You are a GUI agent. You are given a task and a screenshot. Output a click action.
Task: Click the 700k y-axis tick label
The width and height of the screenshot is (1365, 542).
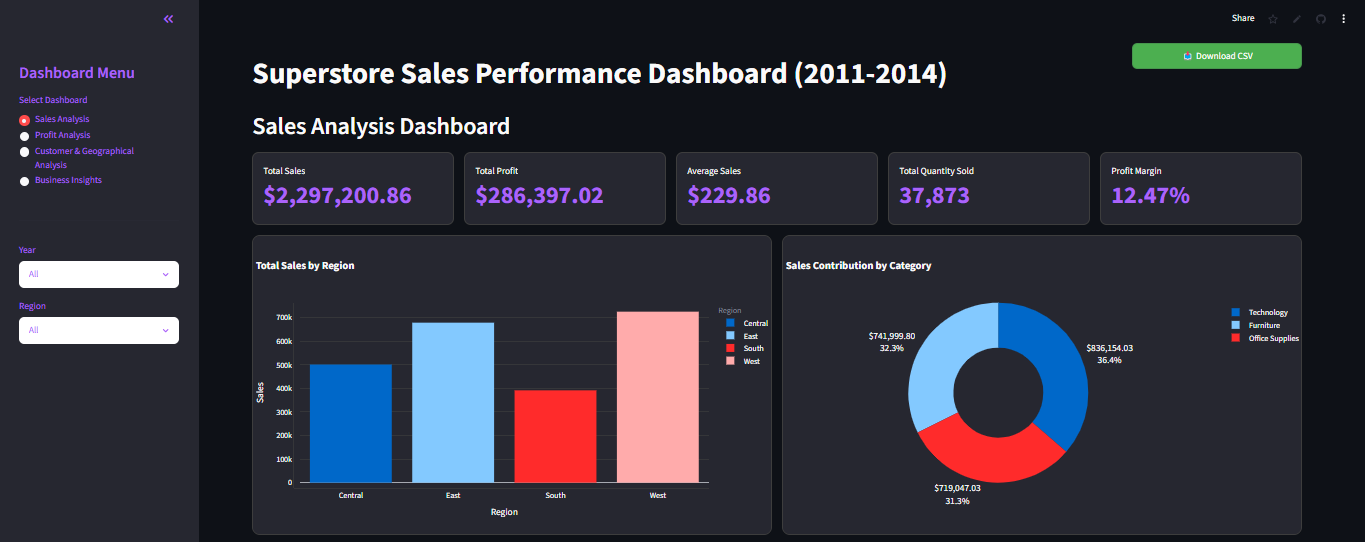click(284, 317)
